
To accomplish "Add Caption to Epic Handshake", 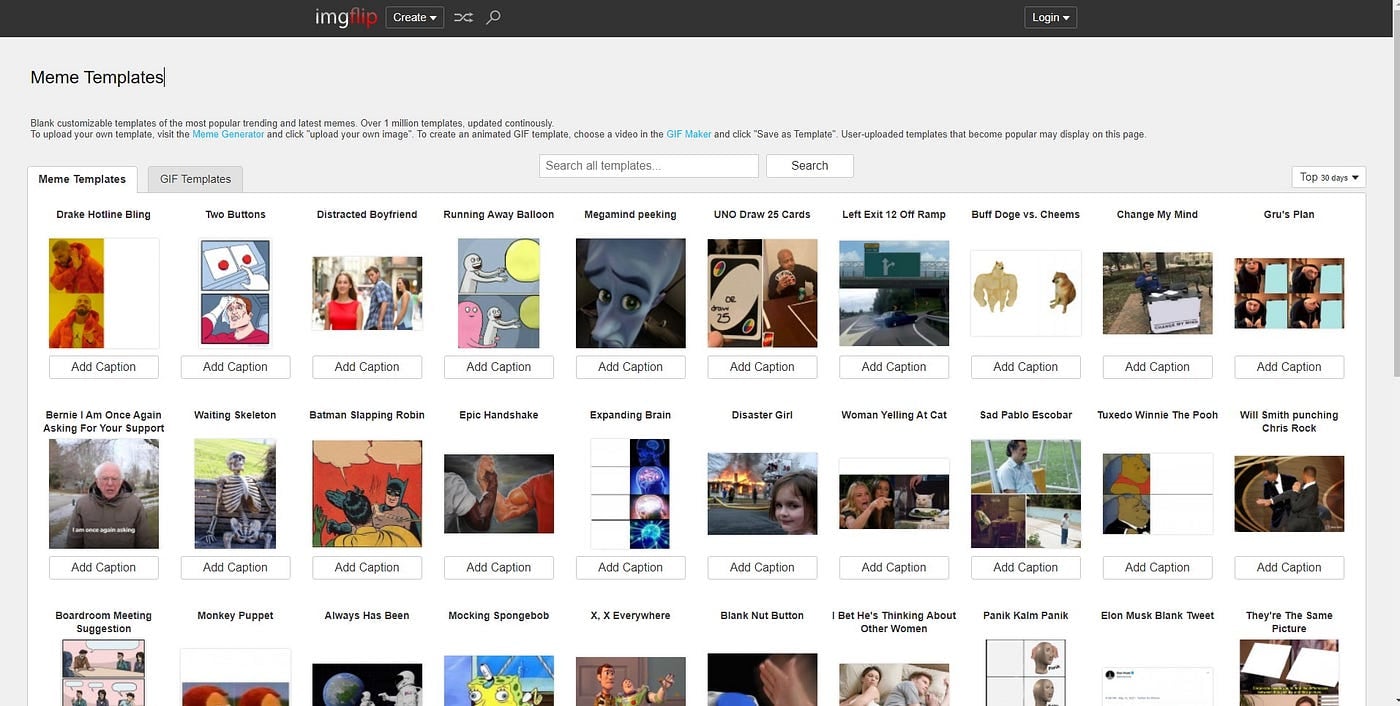I will coord(499,567).
